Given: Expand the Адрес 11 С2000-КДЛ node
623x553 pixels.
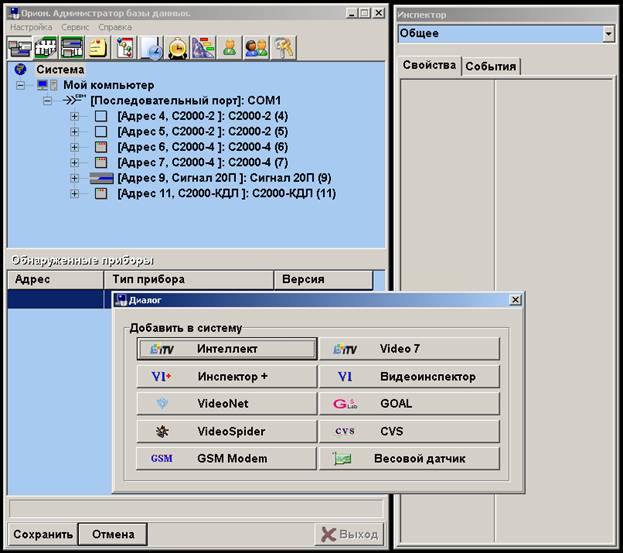Looking at the screenshot, I should coord(75,194).
